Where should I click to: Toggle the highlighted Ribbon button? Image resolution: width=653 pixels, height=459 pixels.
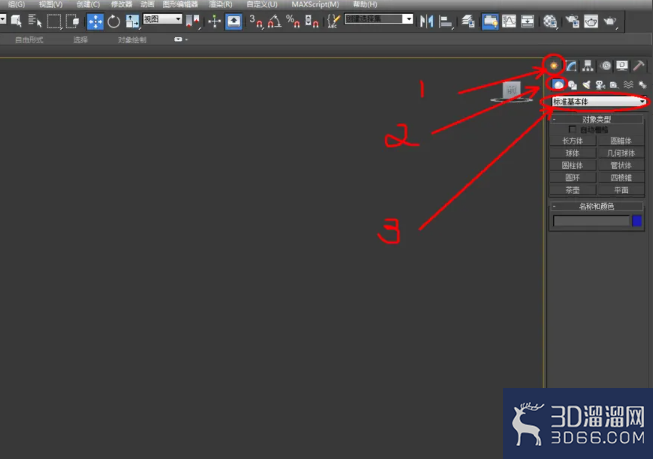(x=490, y=21)
